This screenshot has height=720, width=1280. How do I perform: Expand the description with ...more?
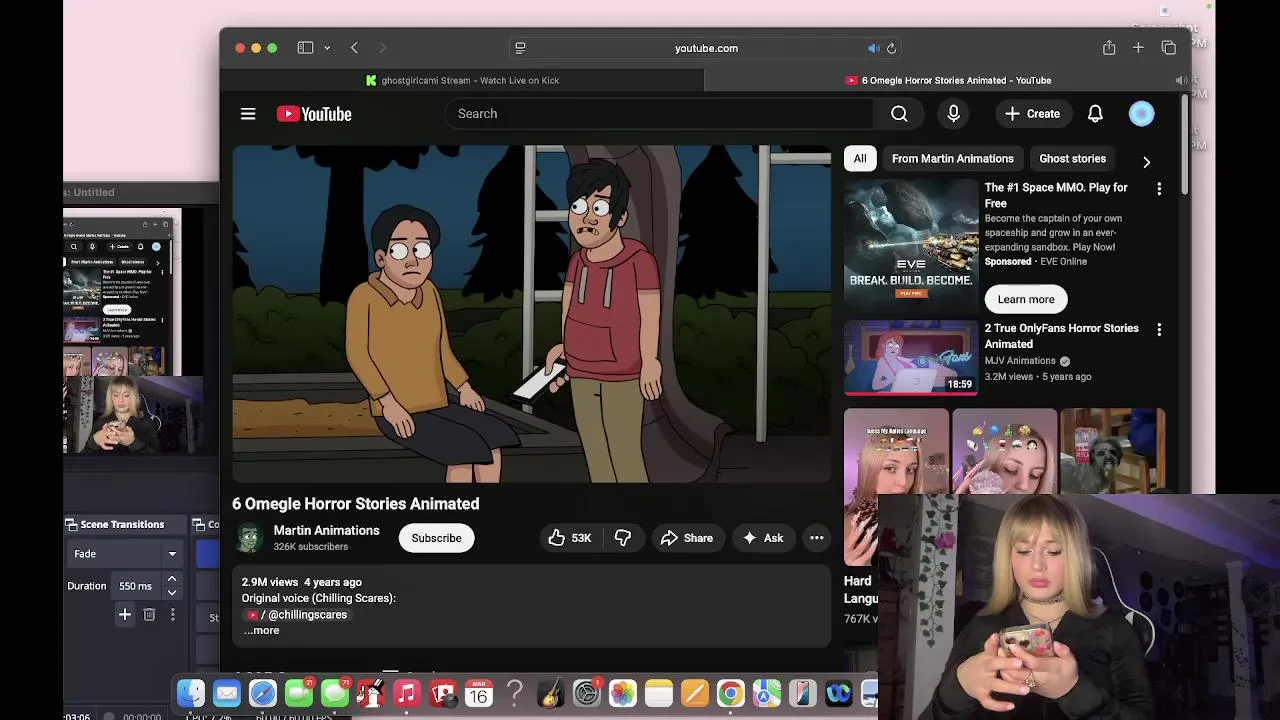pos(262,631)
